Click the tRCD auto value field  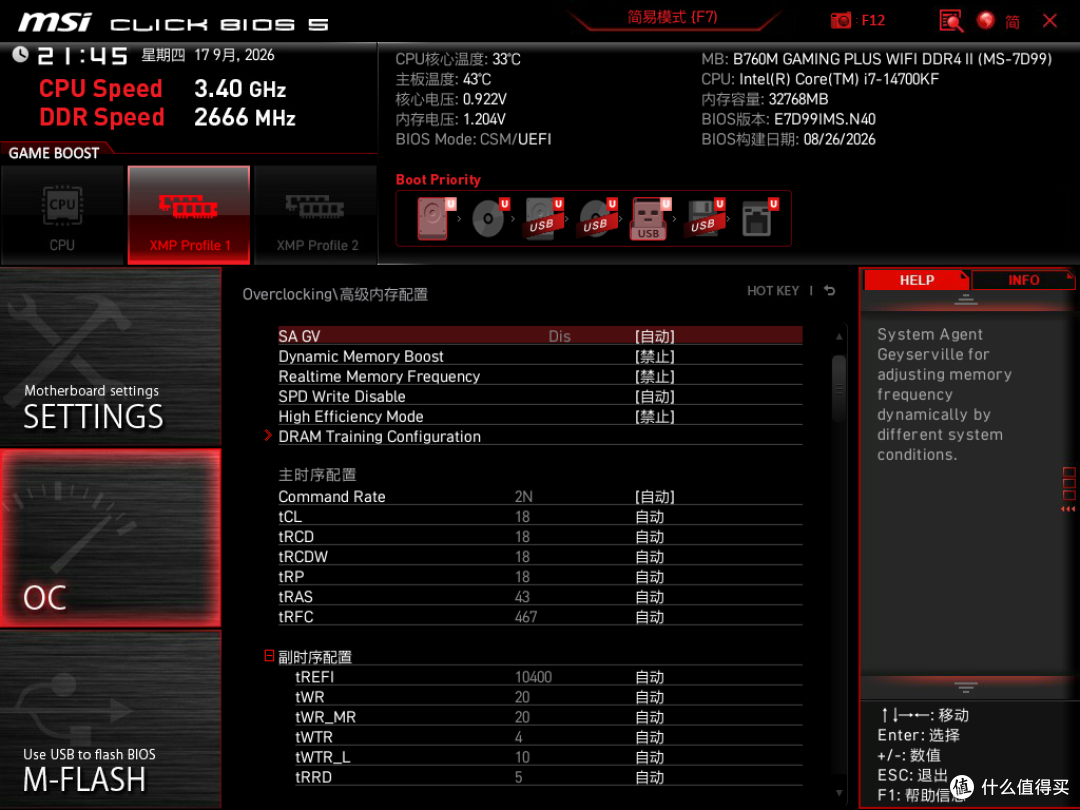650,537
